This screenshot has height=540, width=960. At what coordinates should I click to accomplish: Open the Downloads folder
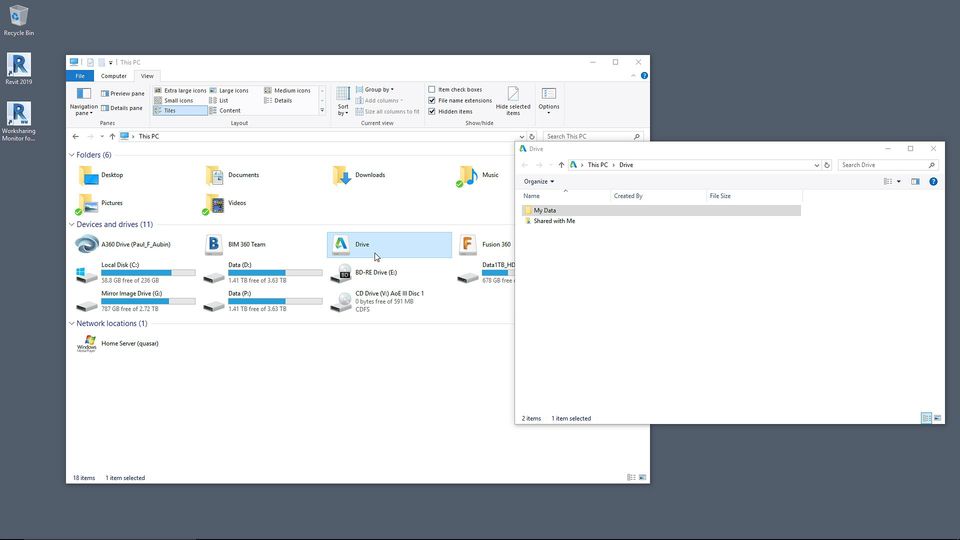359,175
